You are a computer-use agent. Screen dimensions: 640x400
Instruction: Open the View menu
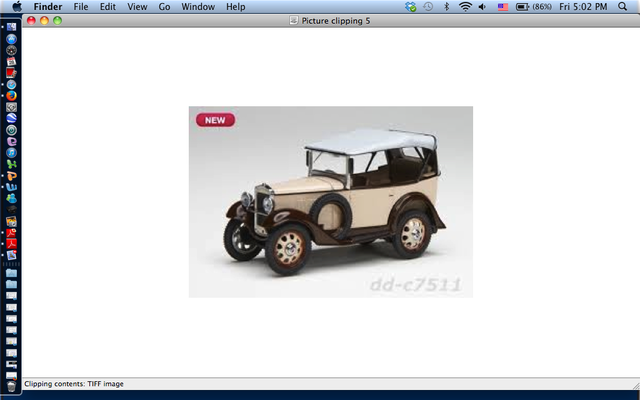pyautogui.click(x=137, y=7)
